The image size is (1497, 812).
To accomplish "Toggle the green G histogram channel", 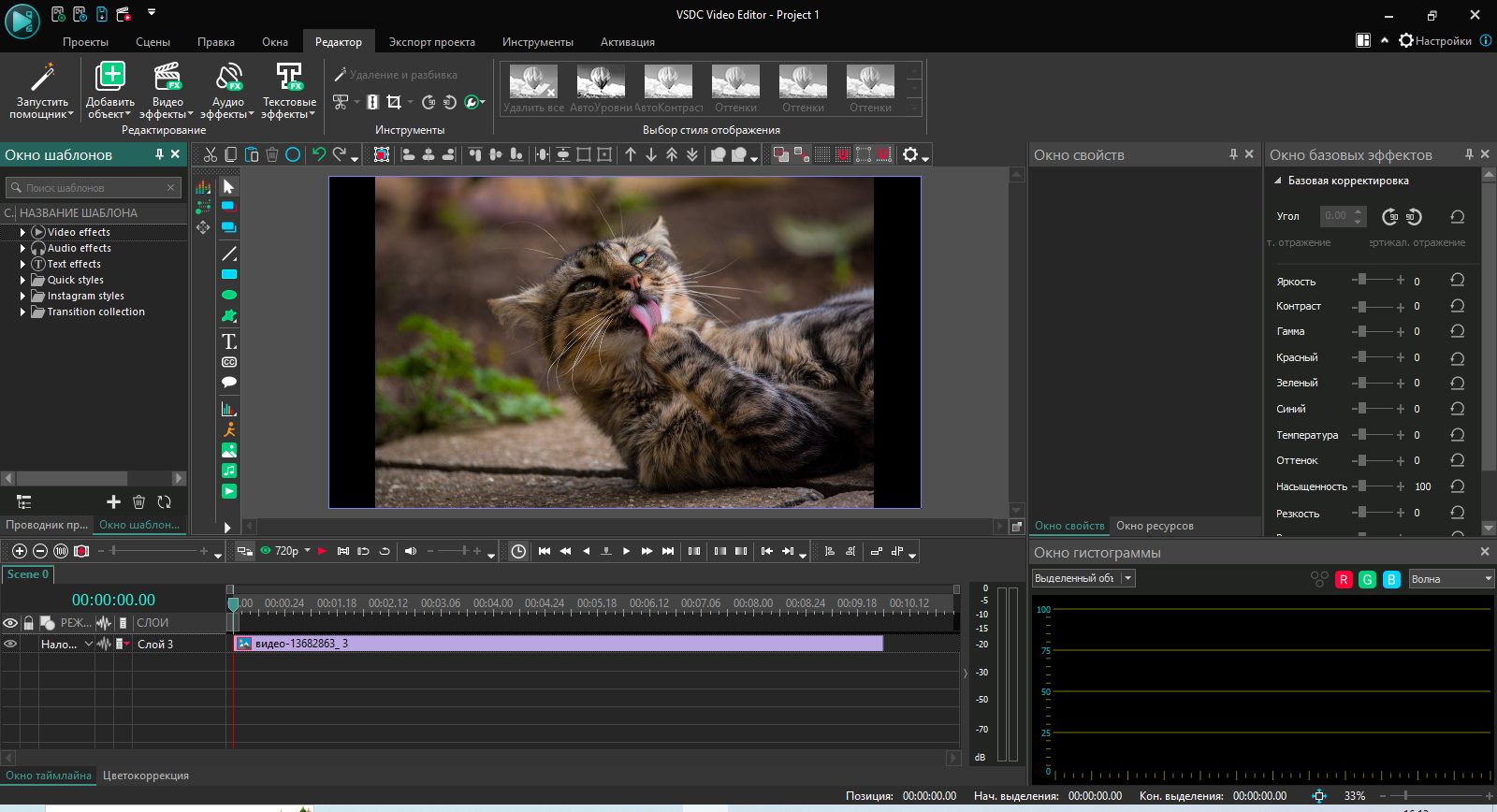I will coord(1367,580).
